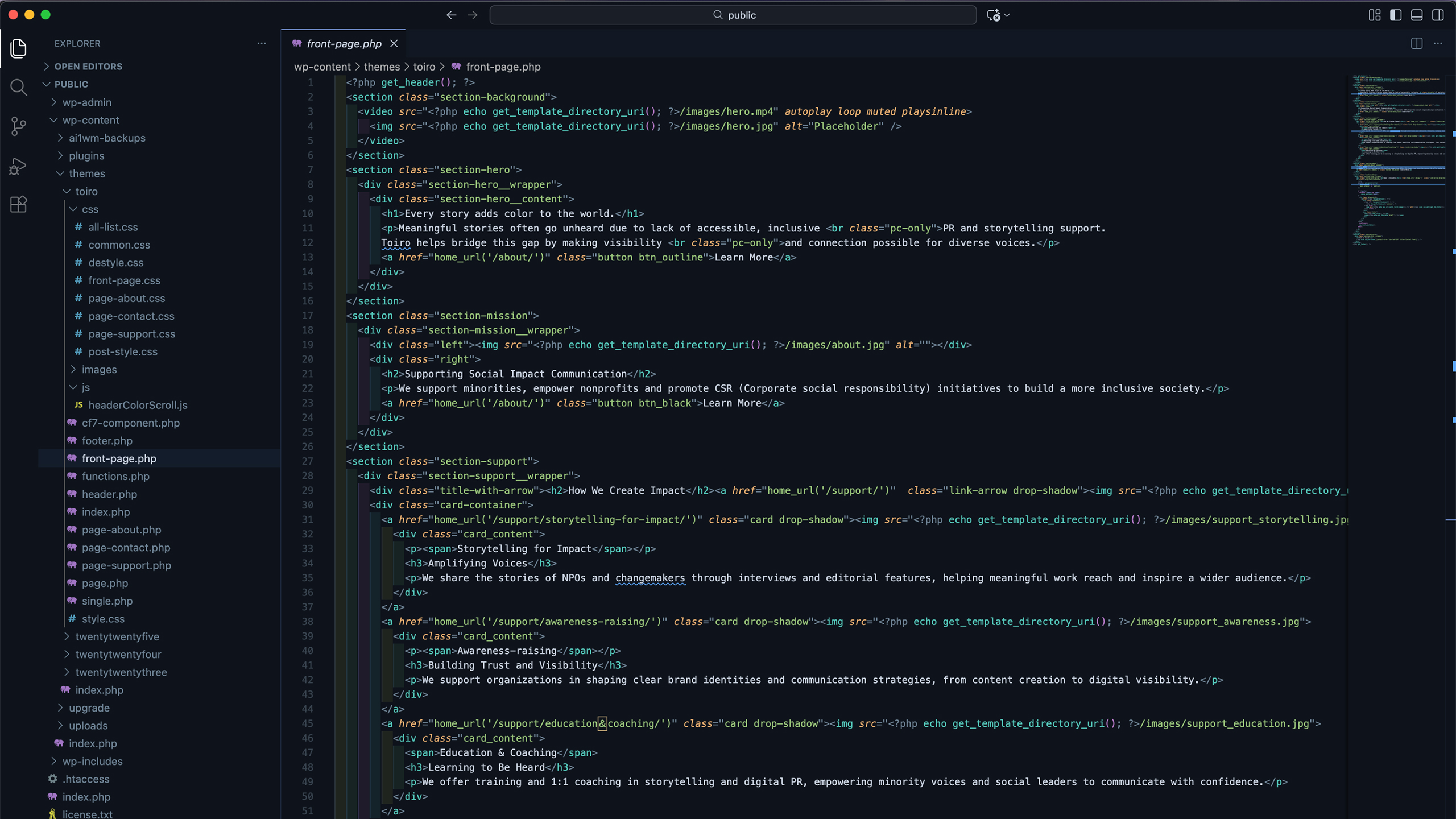Screen dimensions: 1456x819
Task: Click the Explorer files icon
Action: (18, 48)
